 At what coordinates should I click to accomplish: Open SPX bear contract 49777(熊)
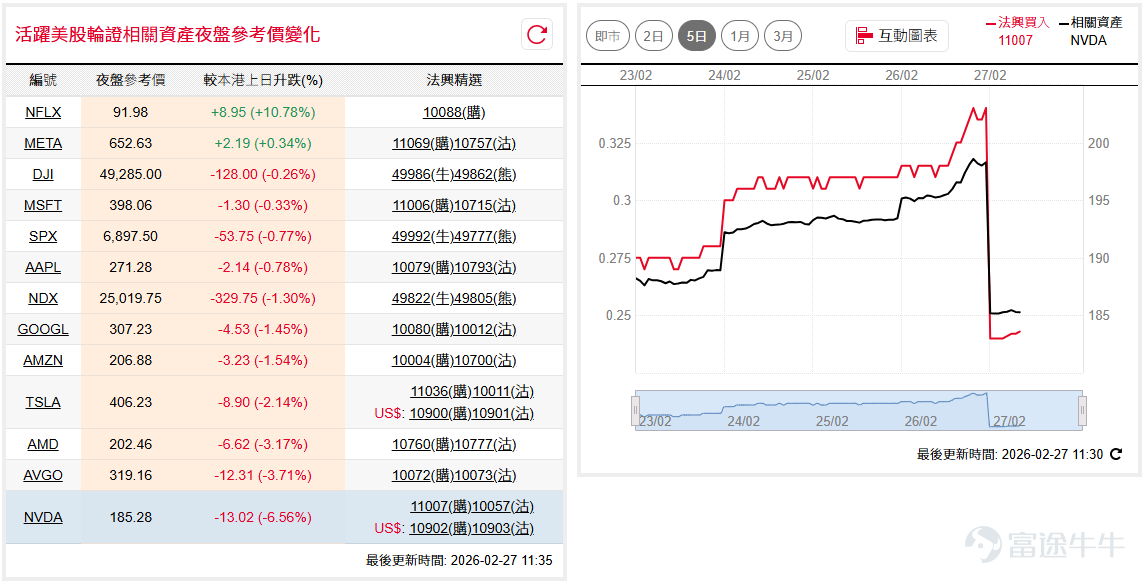point(485,236)
